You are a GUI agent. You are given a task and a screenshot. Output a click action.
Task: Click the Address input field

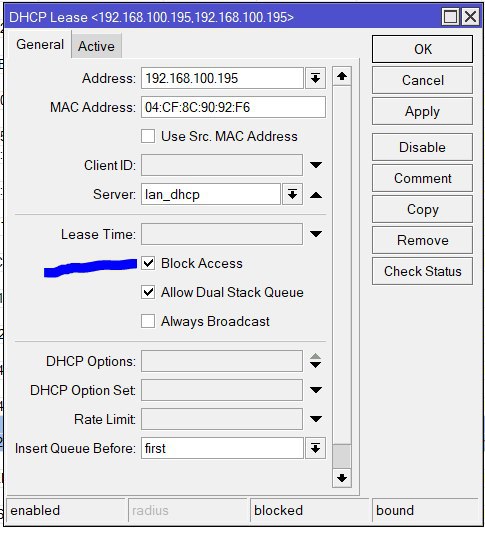(222, 78)
